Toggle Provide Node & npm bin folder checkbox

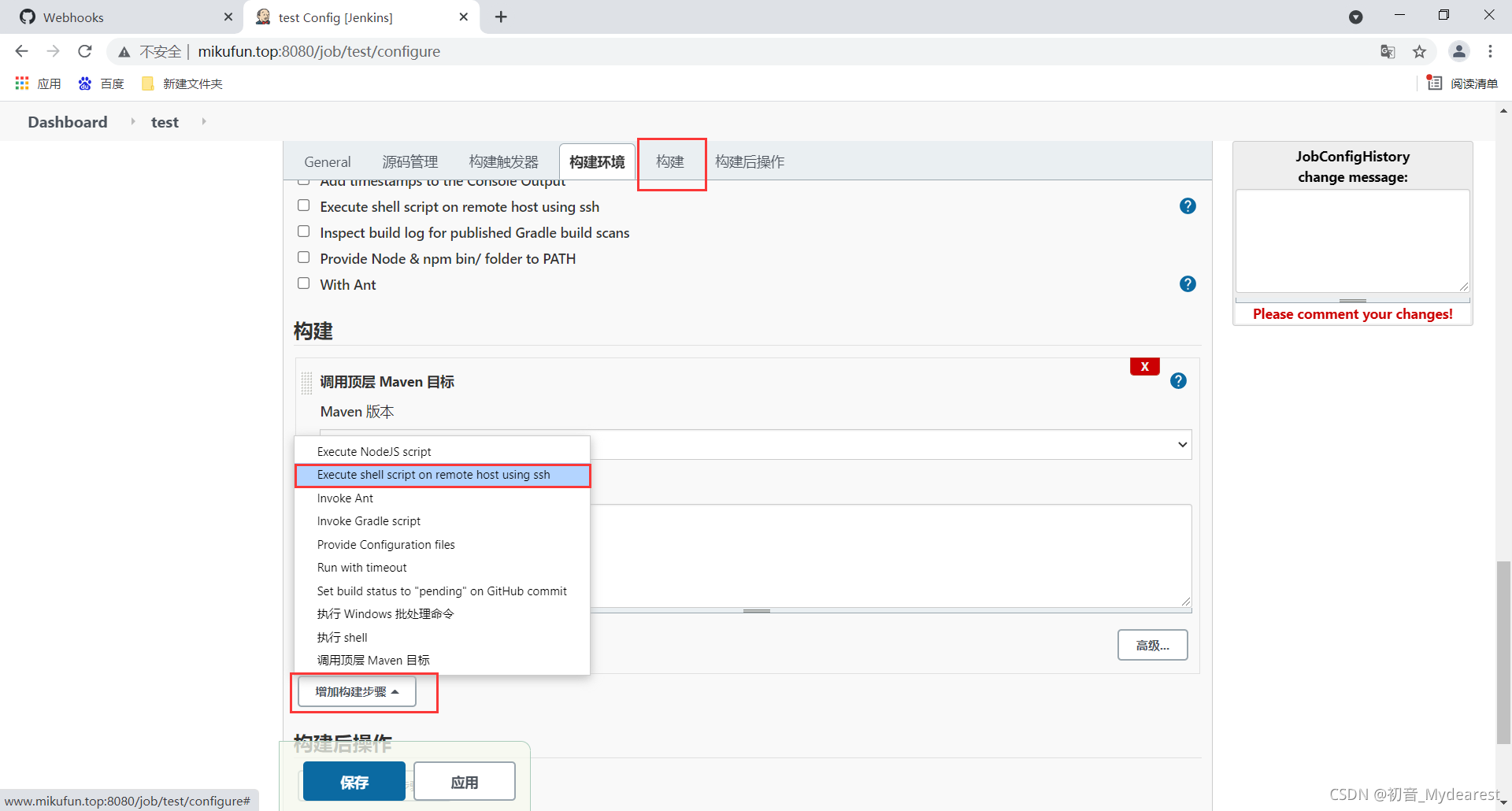coord(304,257)
